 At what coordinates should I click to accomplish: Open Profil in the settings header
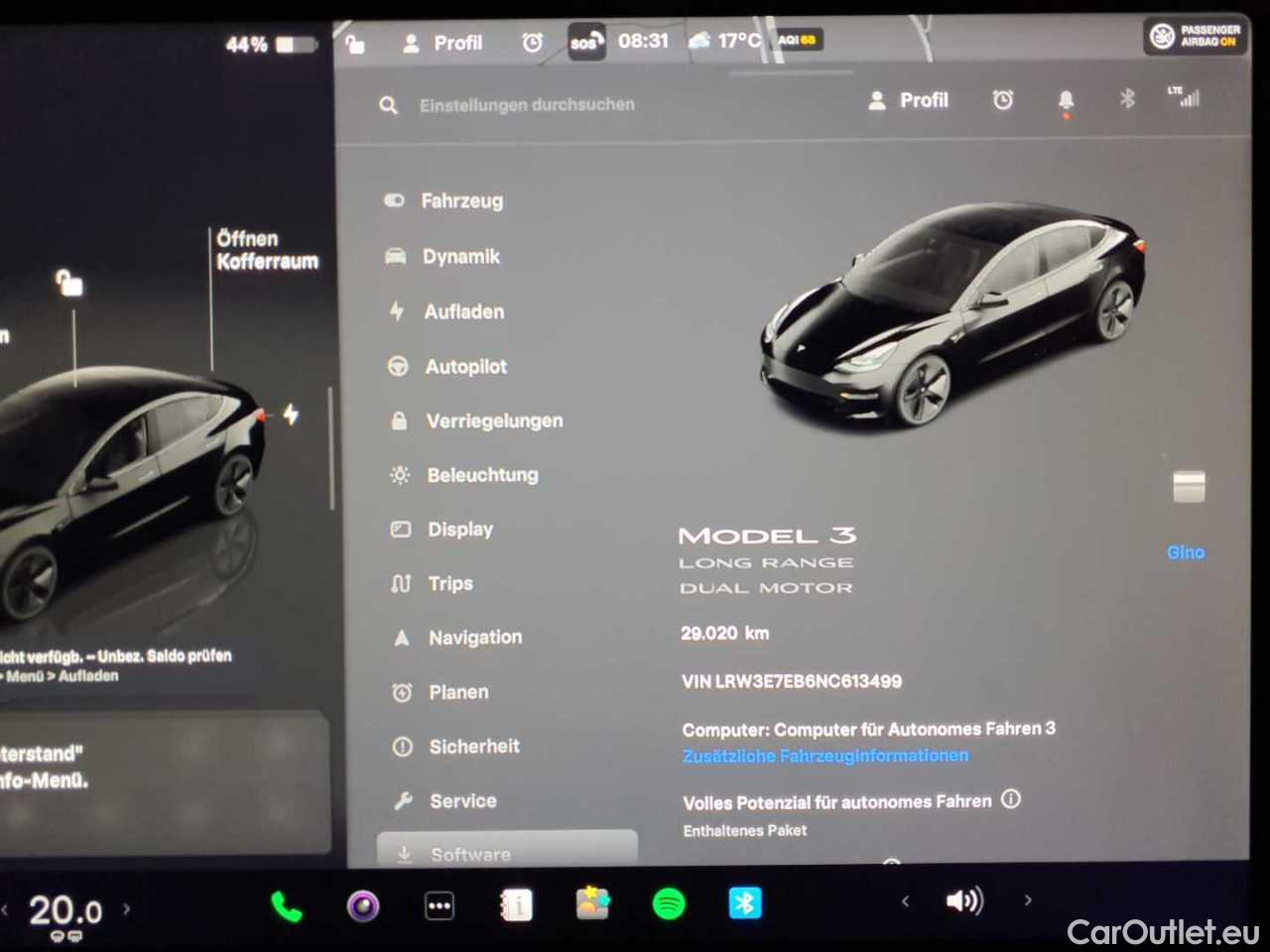click(x=908, y=100)
